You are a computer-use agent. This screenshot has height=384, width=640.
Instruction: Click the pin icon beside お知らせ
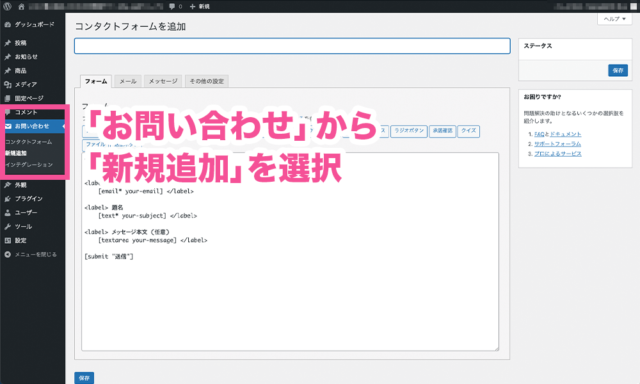pyautogui.click(x=7, y=57)
